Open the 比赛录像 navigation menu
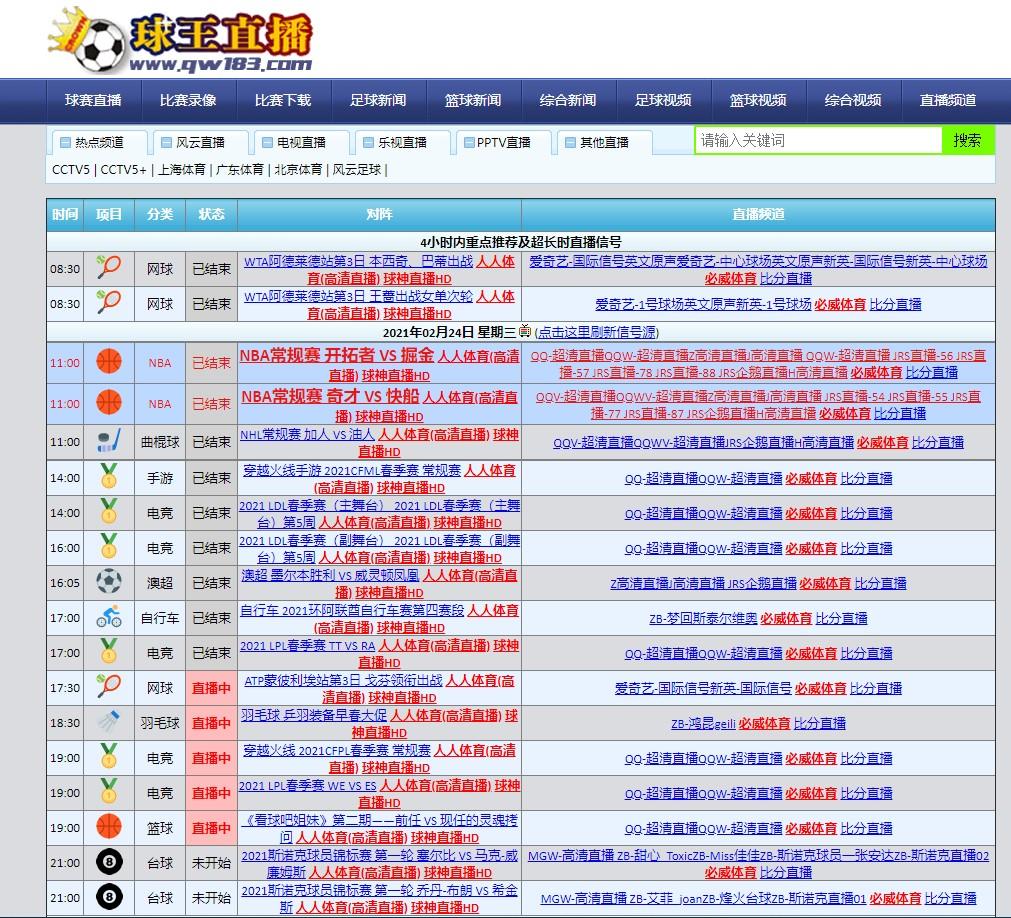The image size is (1011, 918). coord(188,100)
